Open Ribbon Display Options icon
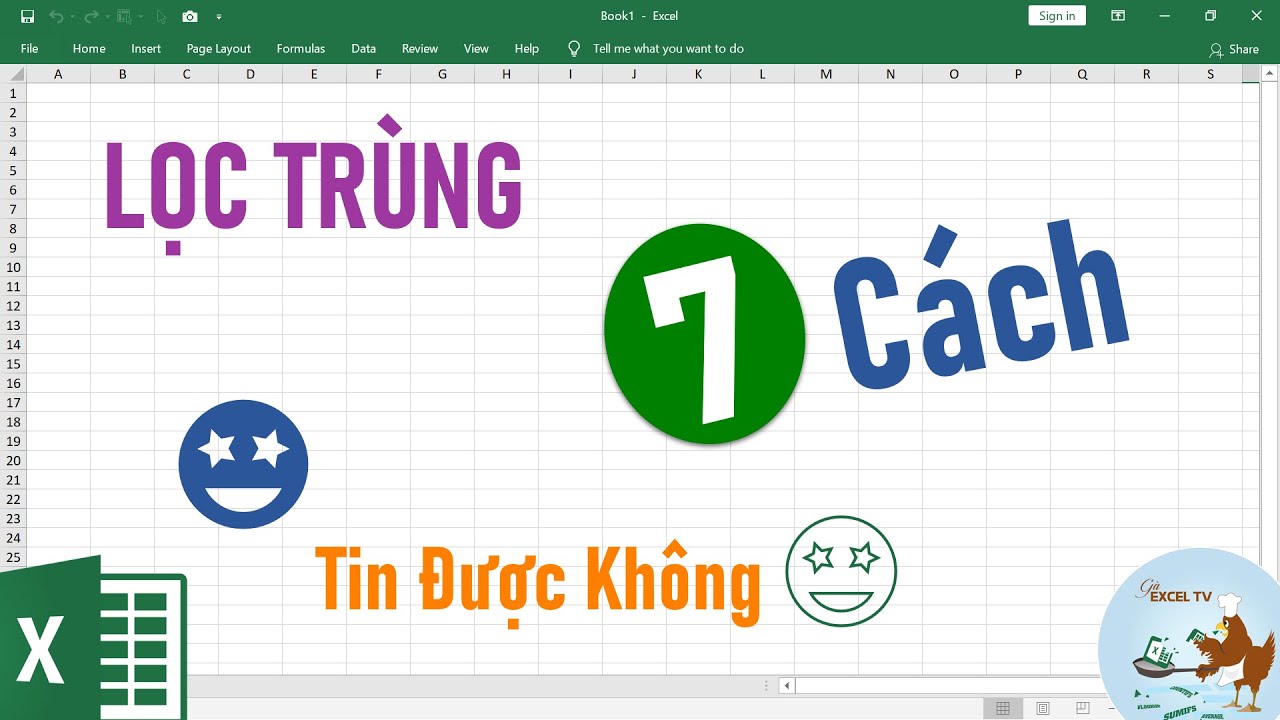The width and height of the screenshot is (1280, 720). [1118, 16]
